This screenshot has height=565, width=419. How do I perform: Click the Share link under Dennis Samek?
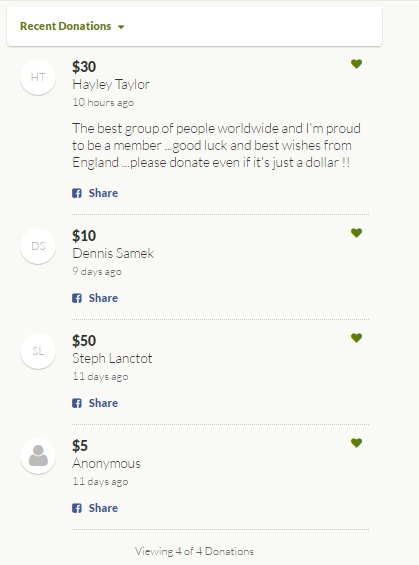coord(103,298)
